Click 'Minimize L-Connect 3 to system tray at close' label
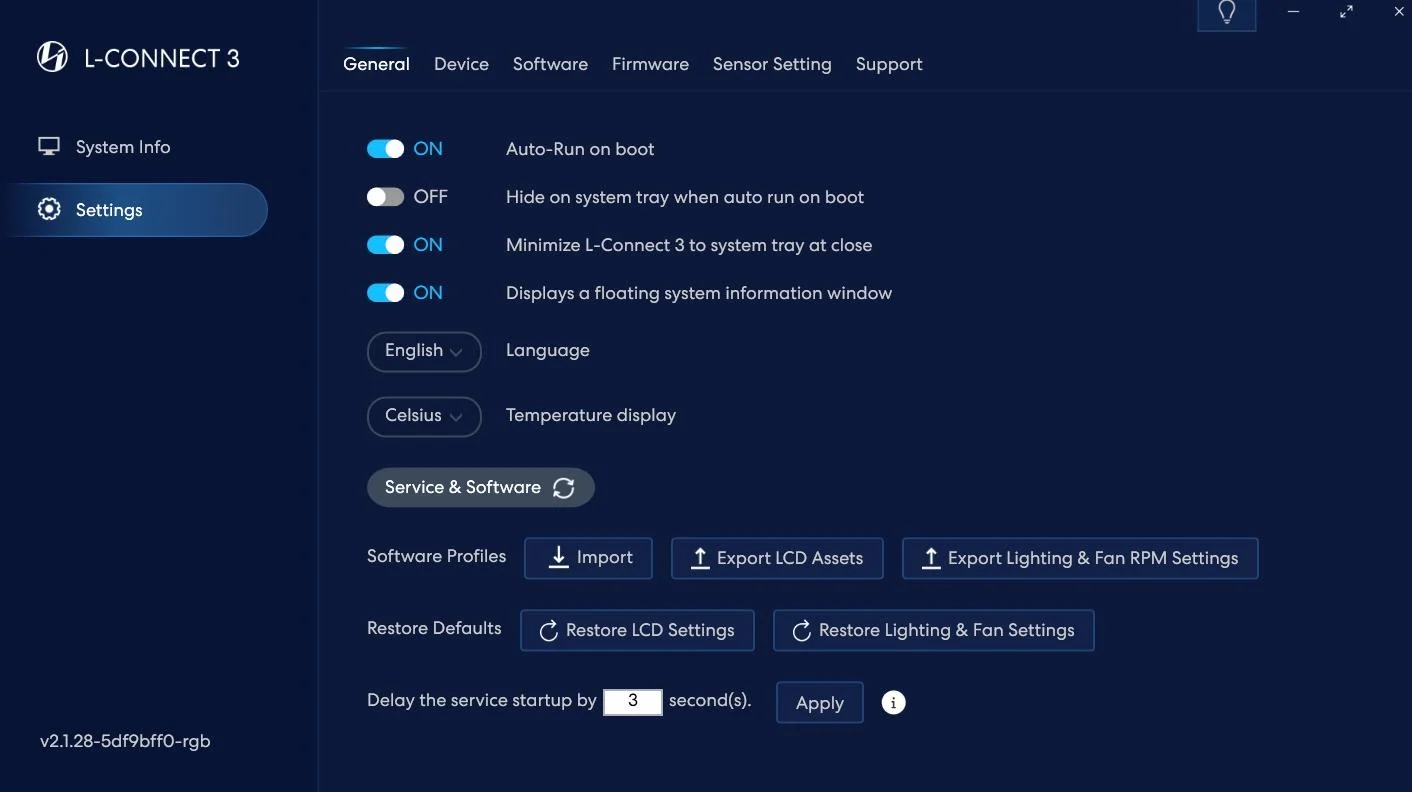Image resolution: width=1412 pixels, height=792 pixels. click(689, 245)
